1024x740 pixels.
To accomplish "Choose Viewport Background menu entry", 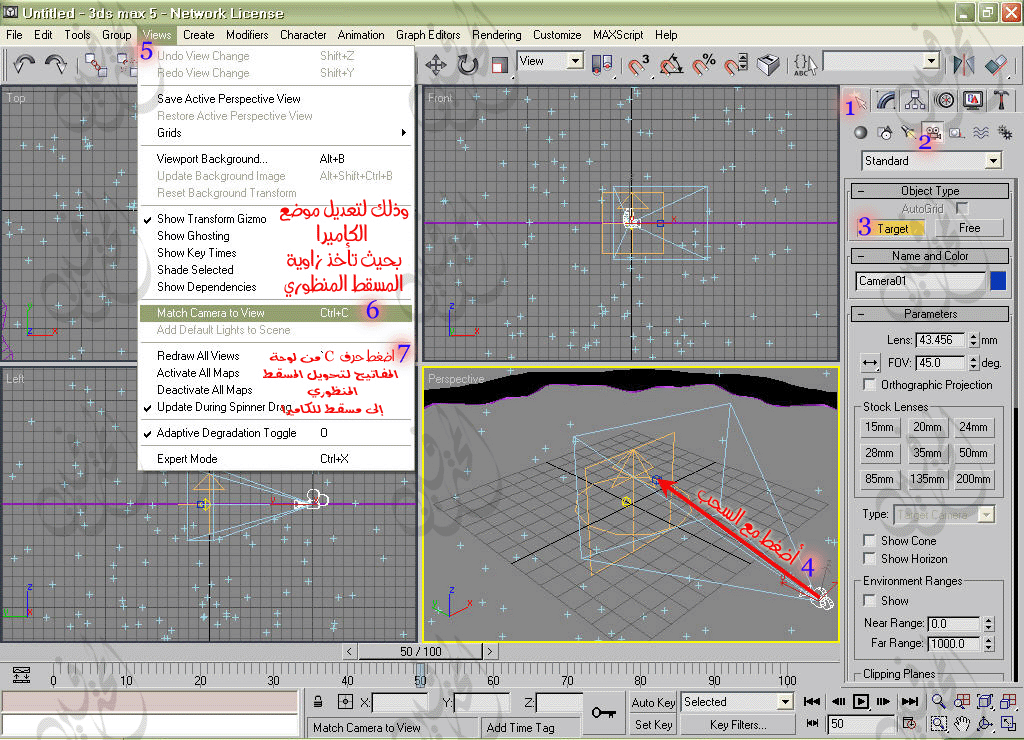I will tap(276, 159).
